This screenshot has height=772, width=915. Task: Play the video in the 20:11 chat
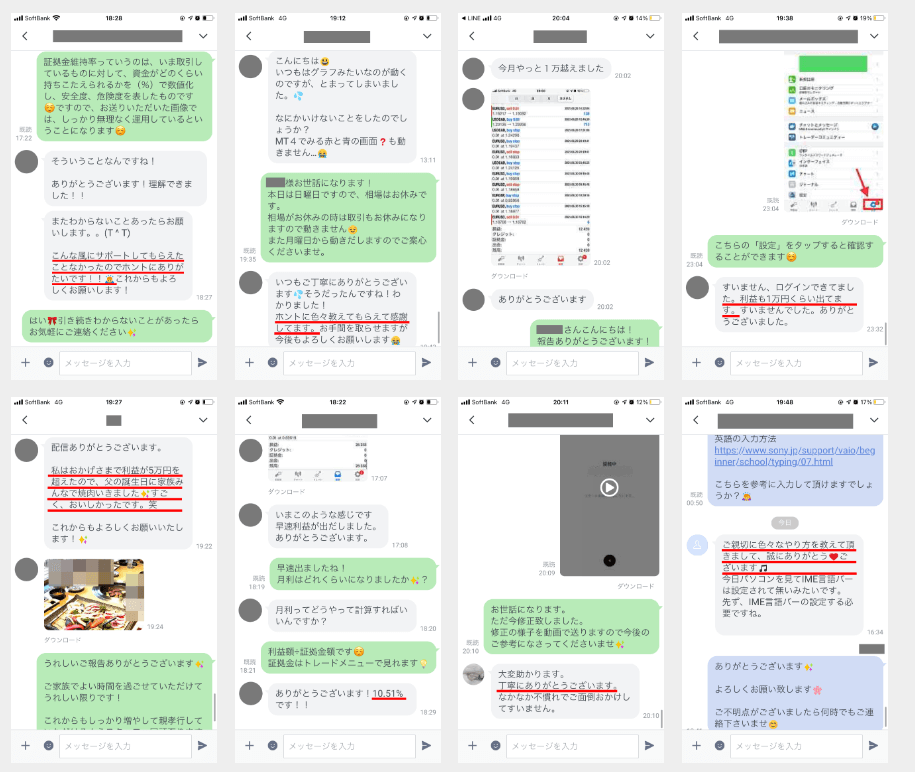tap(609, 488)
